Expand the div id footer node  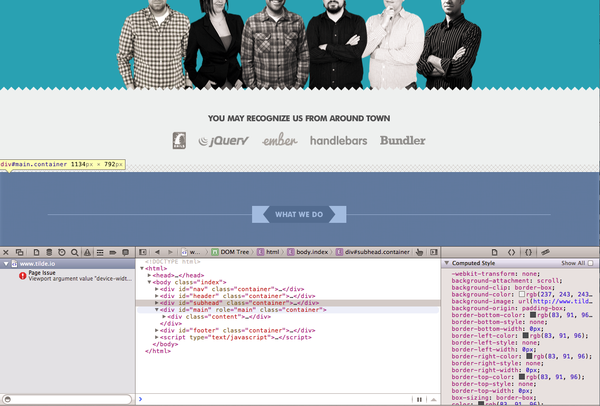[157, 330]
